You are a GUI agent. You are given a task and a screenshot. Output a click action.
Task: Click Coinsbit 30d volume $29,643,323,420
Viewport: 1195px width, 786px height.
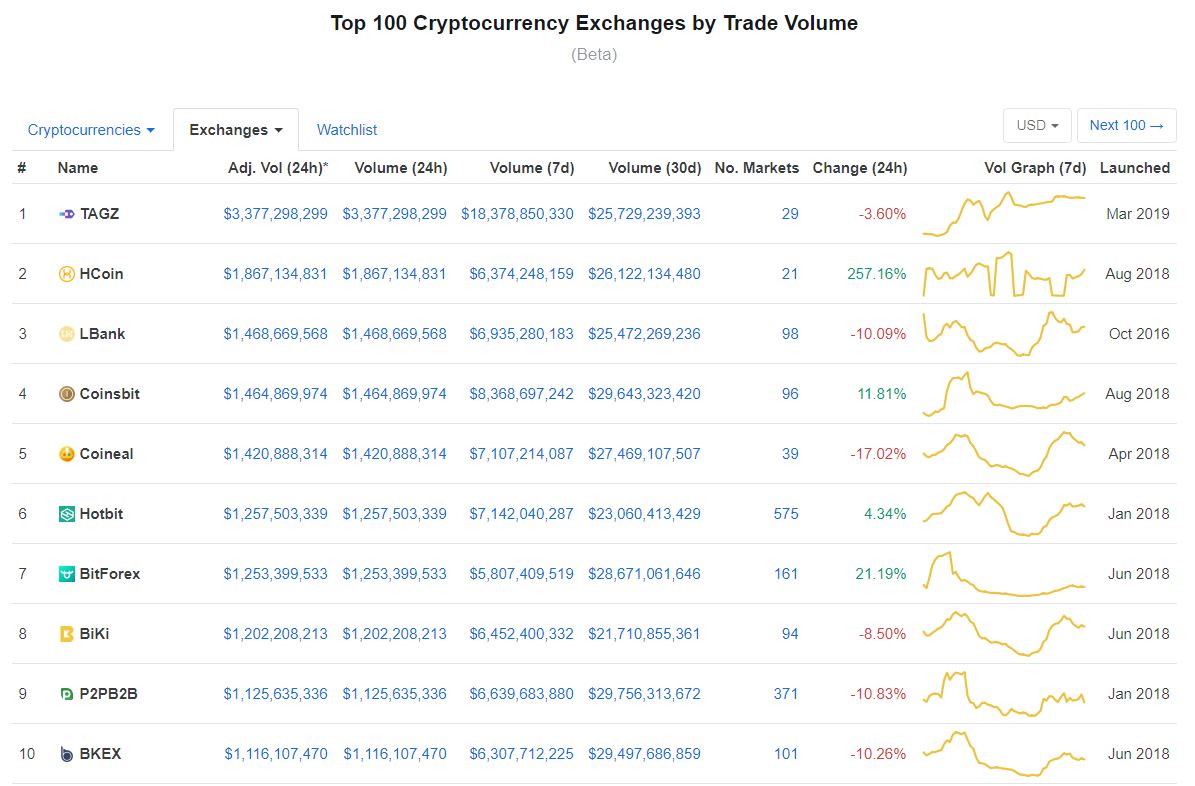pos(644,394)
